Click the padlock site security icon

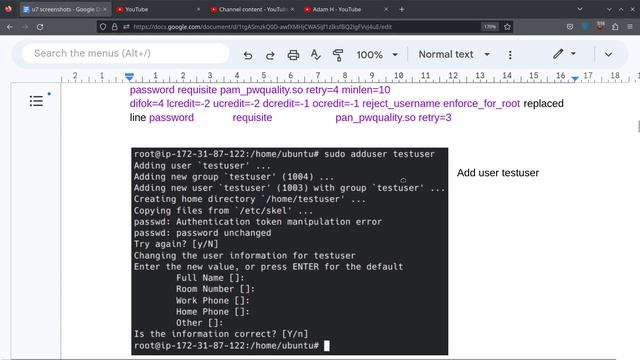(115, 27)
